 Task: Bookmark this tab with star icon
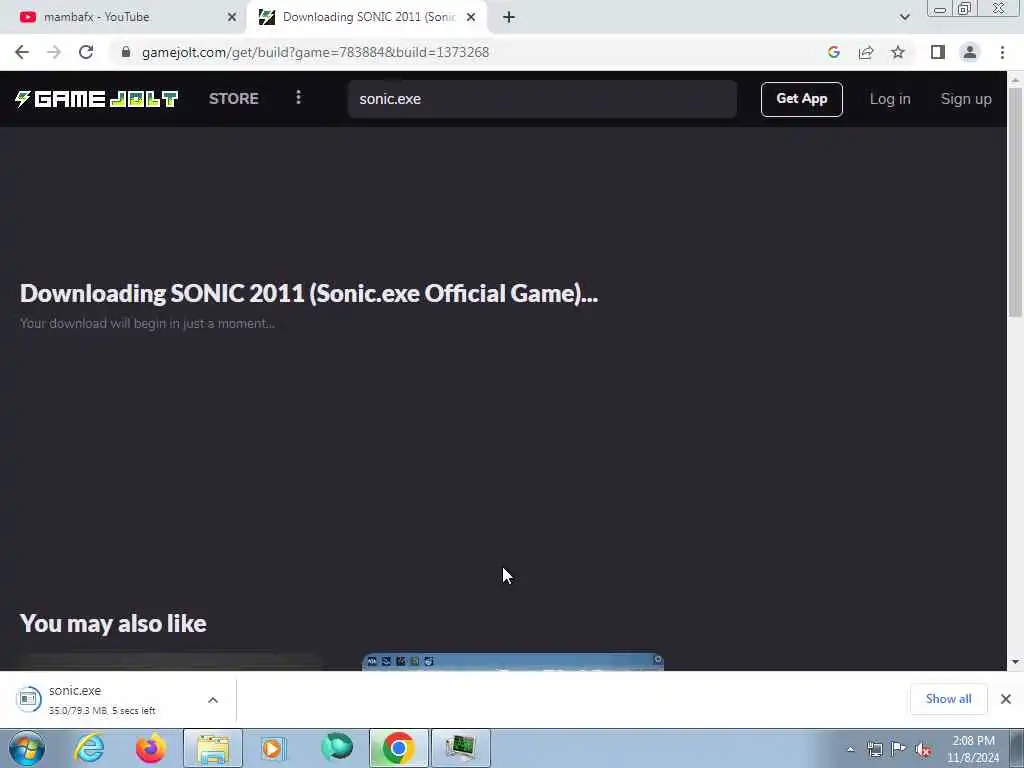[898, 52]
